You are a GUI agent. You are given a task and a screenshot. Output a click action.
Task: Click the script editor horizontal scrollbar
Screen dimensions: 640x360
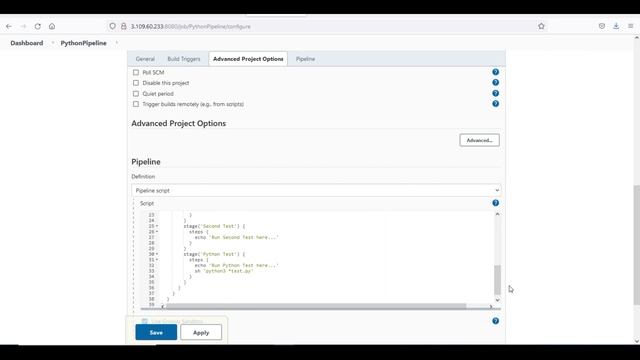[x=316, y=306]
